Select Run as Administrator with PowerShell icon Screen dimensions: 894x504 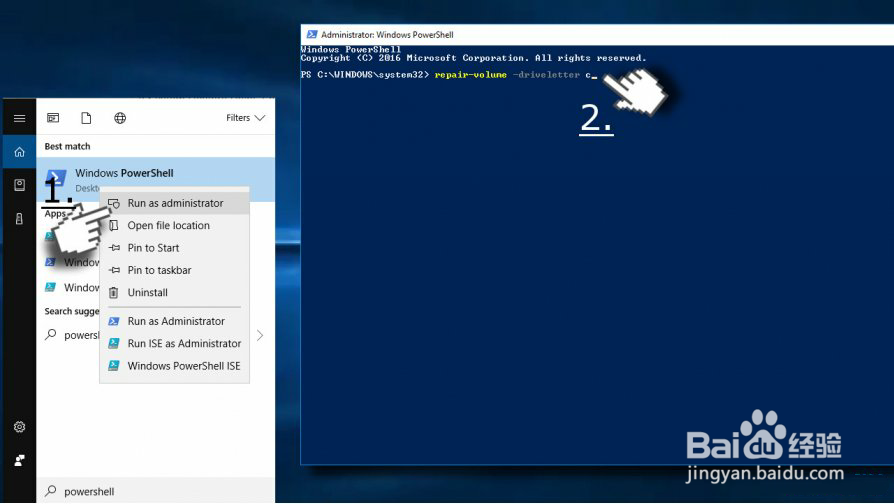(x=175, y=321)
